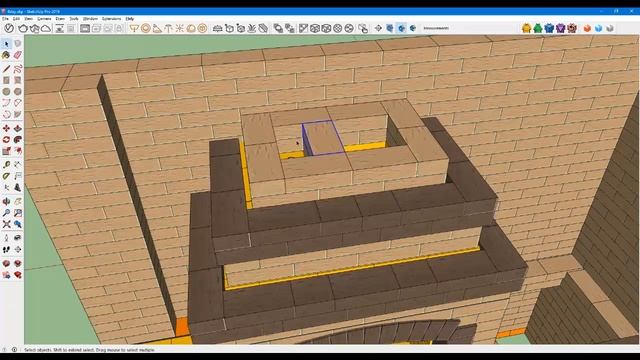Click the blue-outlined selected brick
This screenshot has width=640, height=360.
tap(323, 138)
